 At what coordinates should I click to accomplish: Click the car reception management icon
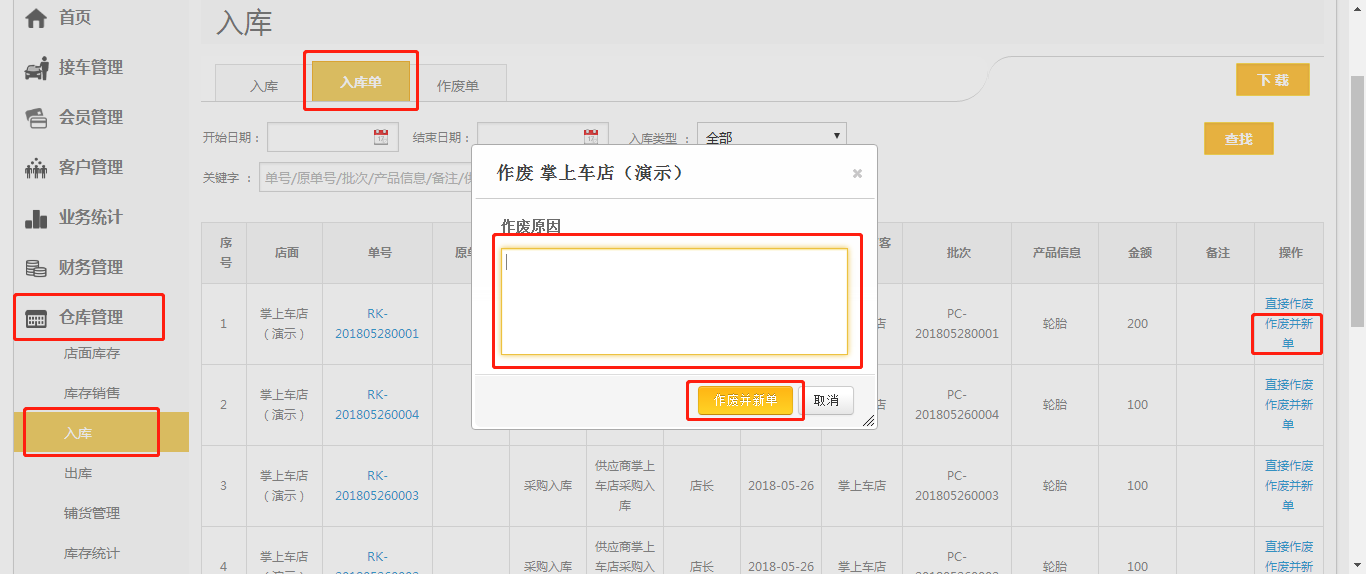36,68
